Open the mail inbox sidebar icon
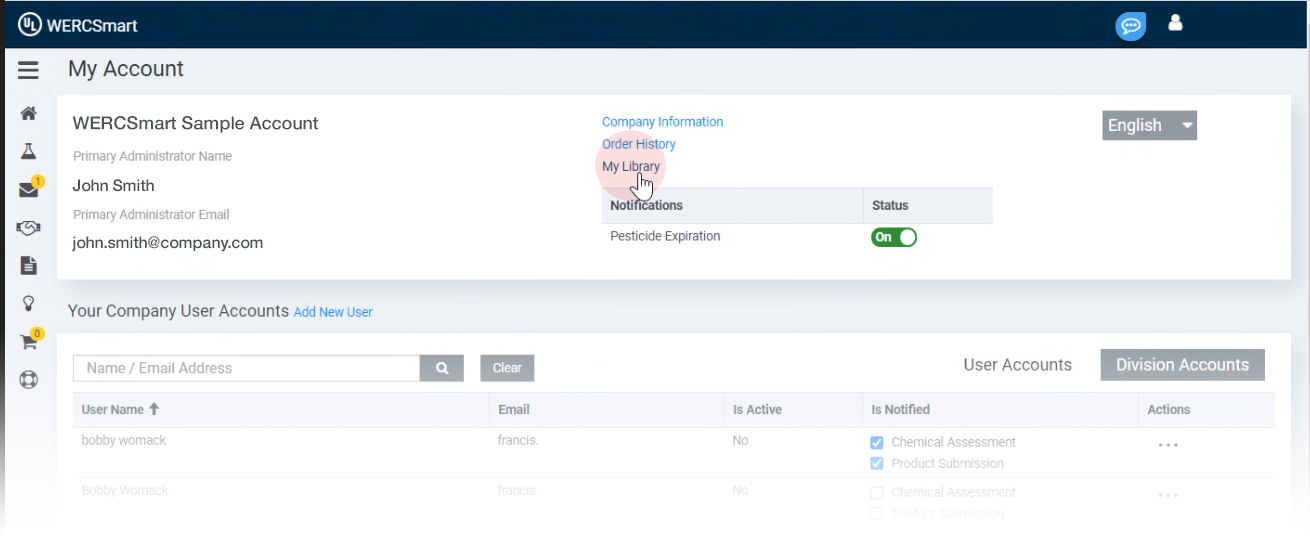 [28, 190]
